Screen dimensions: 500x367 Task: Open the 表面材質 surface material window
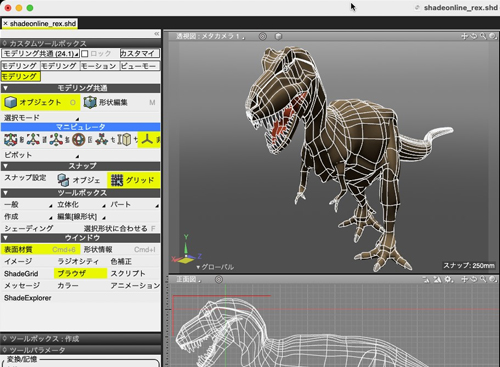(40, 249)
